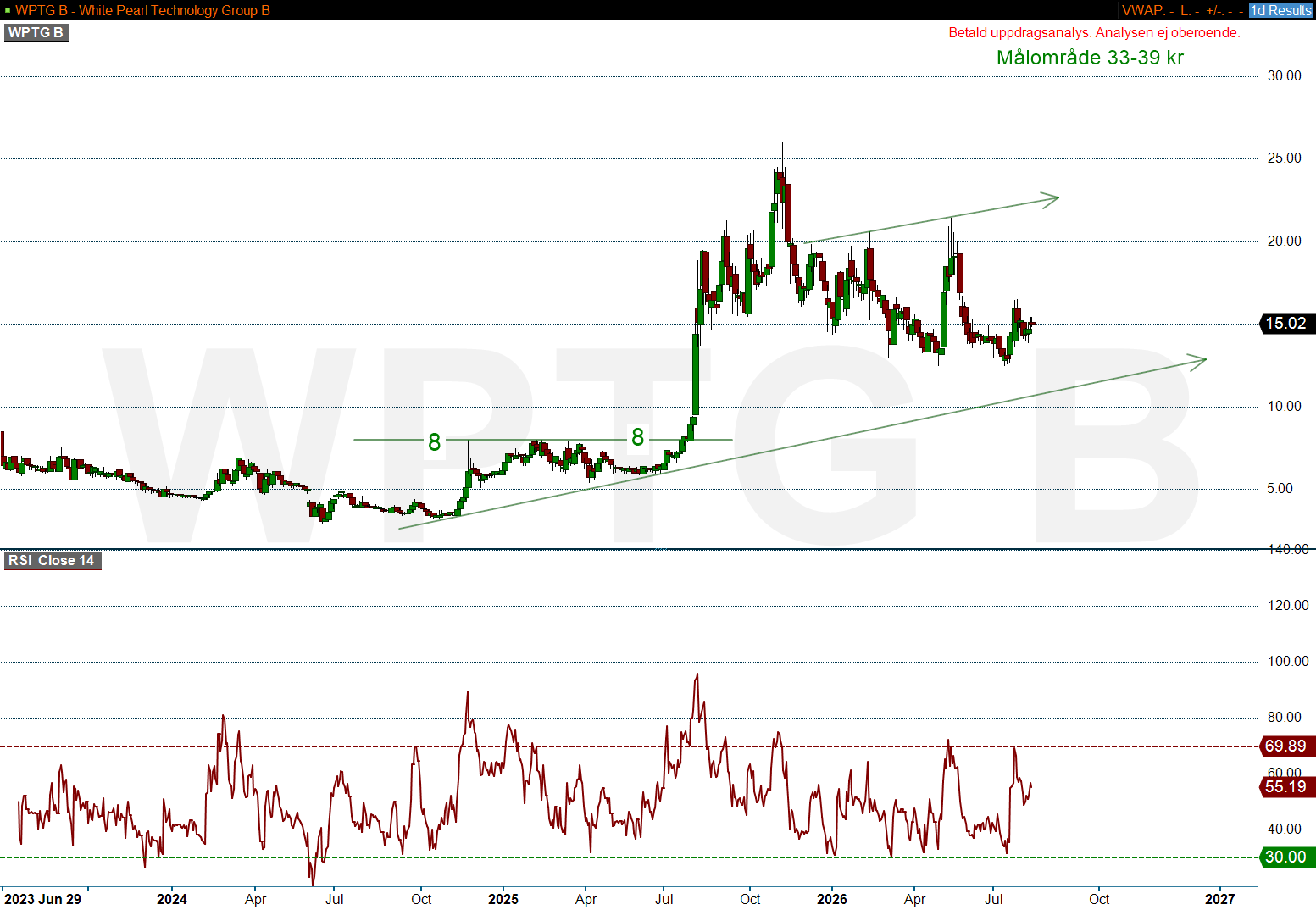Click the 10.00 price axis label
Image resolution: width=1316 pixels, height=910 pixels.
point(1284,407)
